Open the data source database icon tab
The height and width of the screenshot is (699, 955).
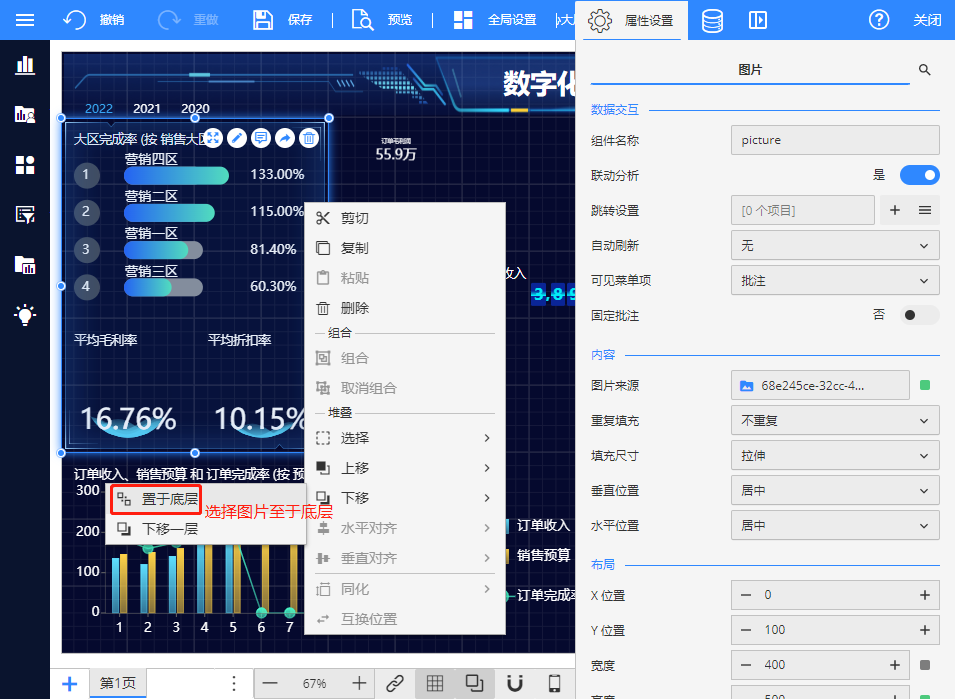click(712, 20)
